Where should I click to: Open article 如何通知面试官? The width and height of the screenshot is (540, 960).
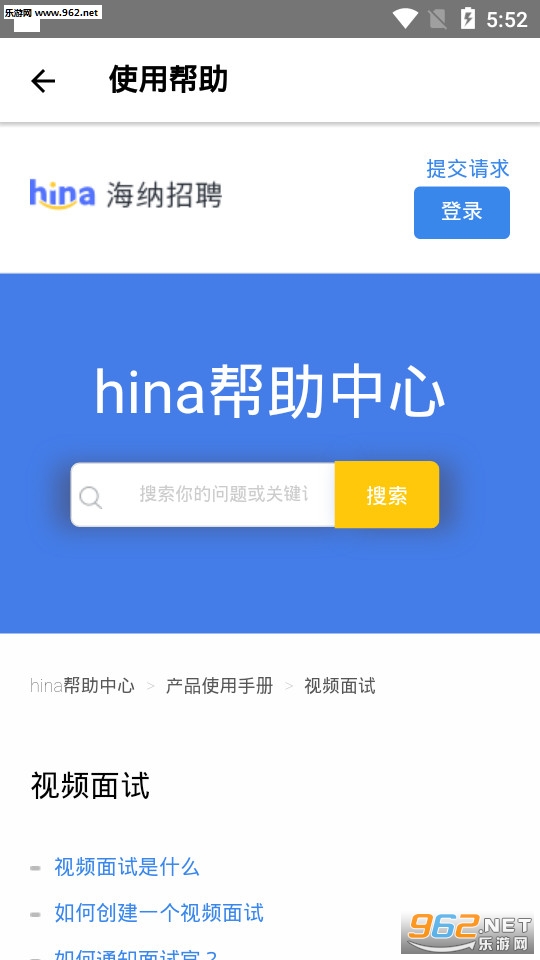[135, 954]
